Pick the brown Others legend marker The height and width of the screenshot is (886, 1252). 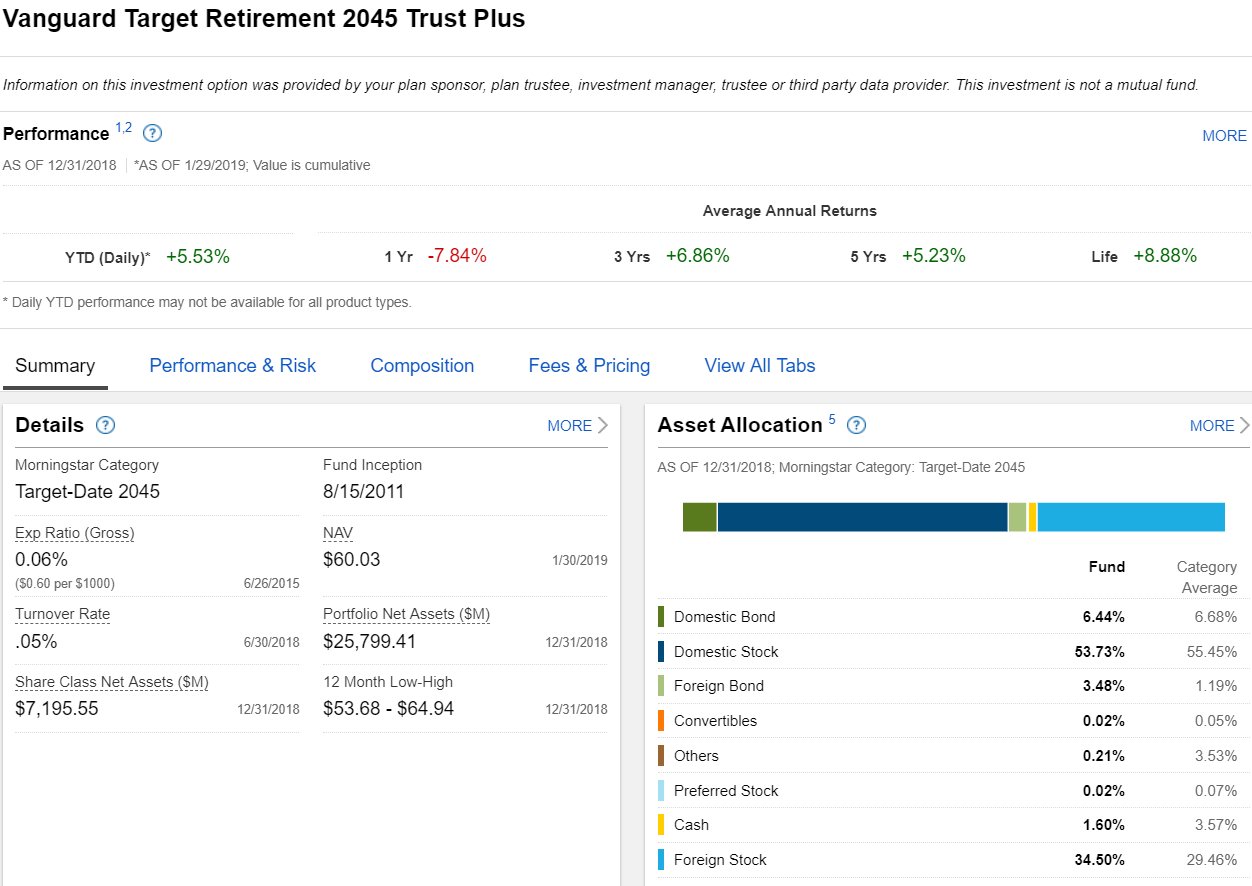661,756
